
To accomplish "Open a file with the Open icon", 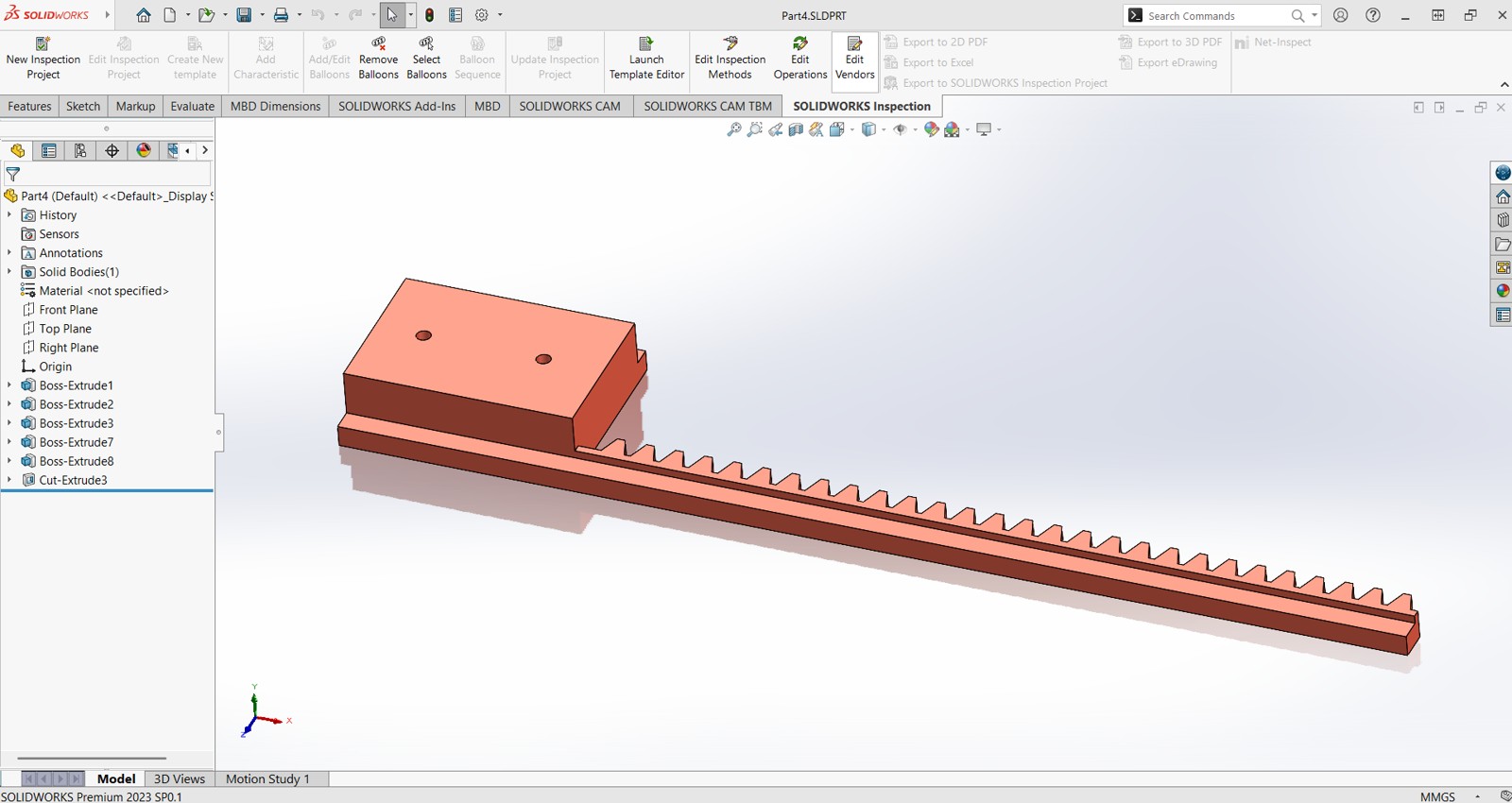I will pos(205,15).
